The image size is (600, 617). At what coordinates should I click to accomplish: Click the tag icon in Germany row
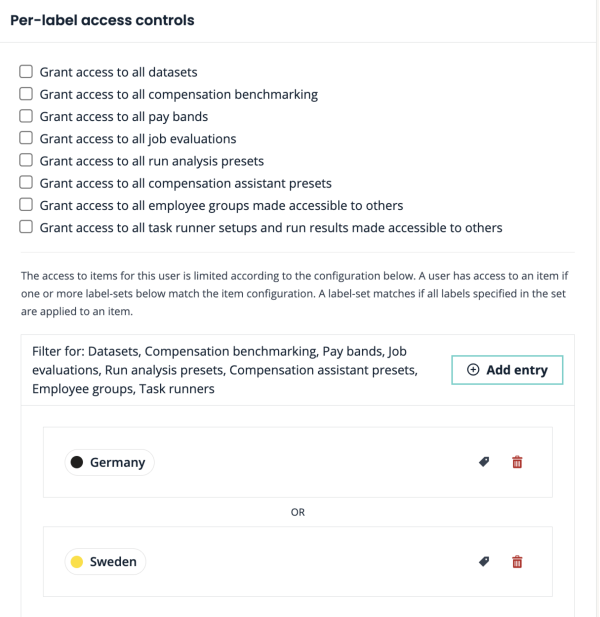point(484,462)
